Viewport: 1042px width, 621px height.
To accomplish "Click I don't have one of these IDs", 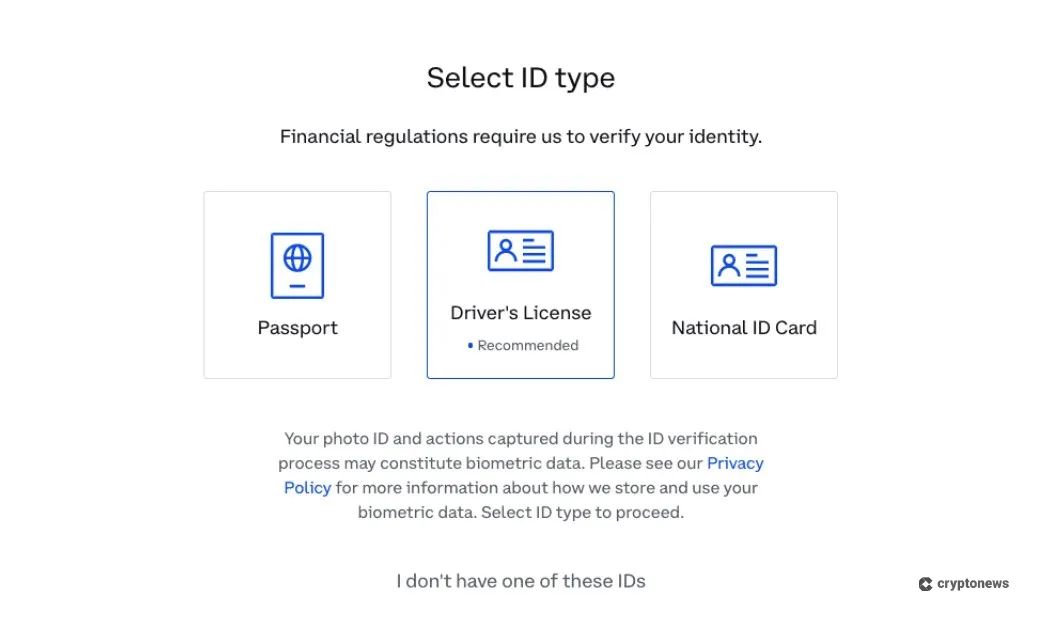I will [521, 580].
